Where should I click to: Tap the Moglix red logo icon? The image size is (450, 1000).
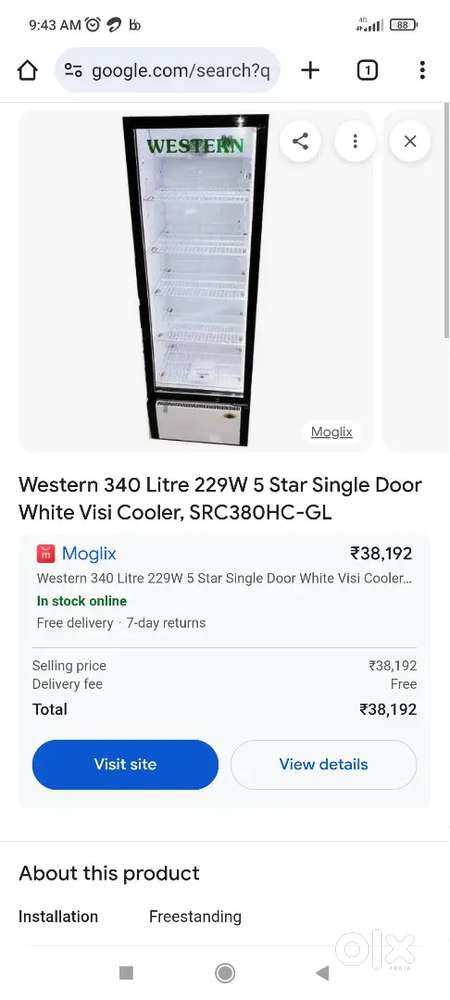[46, 554]
